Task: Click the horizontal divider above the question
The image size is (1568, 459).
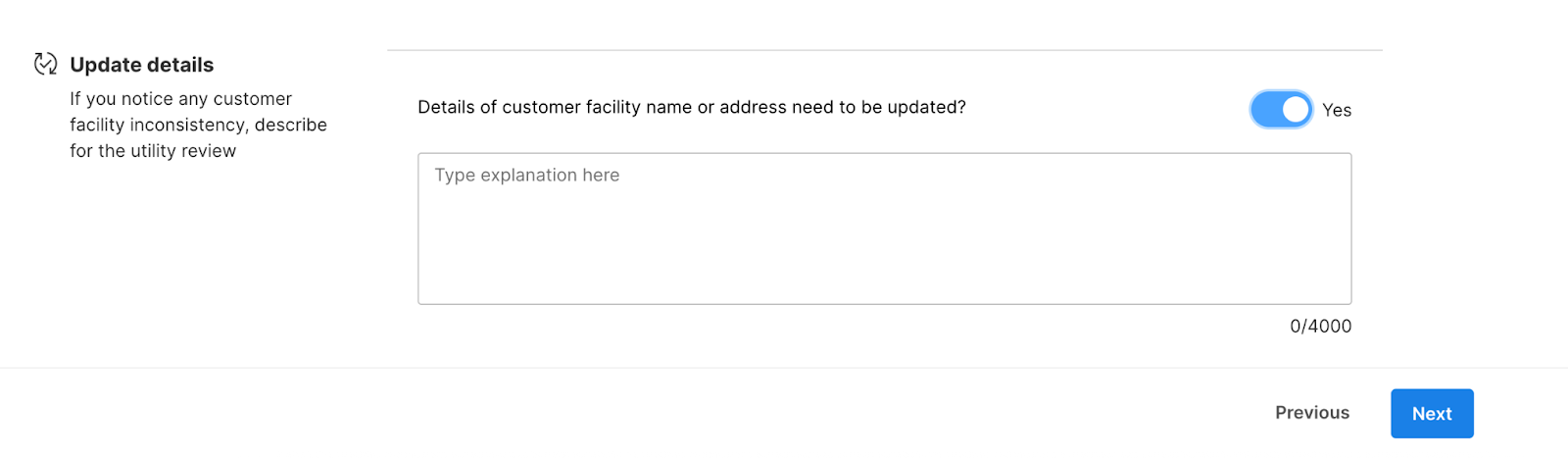Action: [884, 50]
